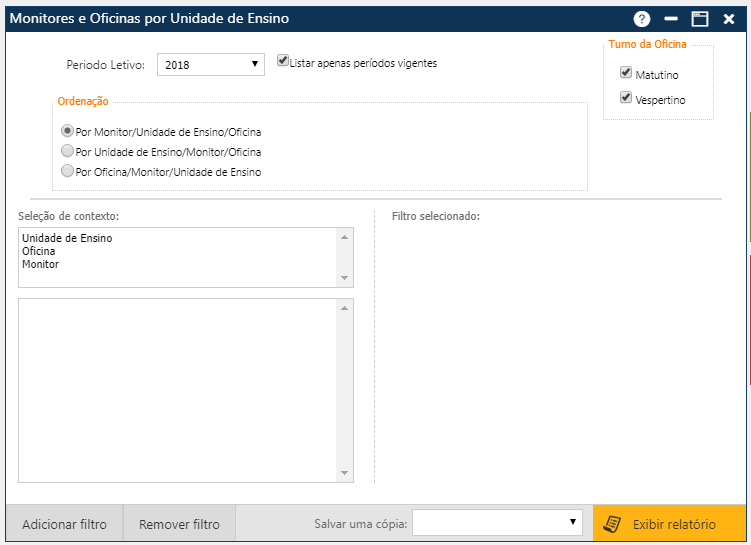The image size is (751, 545).
Task: Expand the Salvar uma cópia dropdown
Action: (x=497, y=522)
